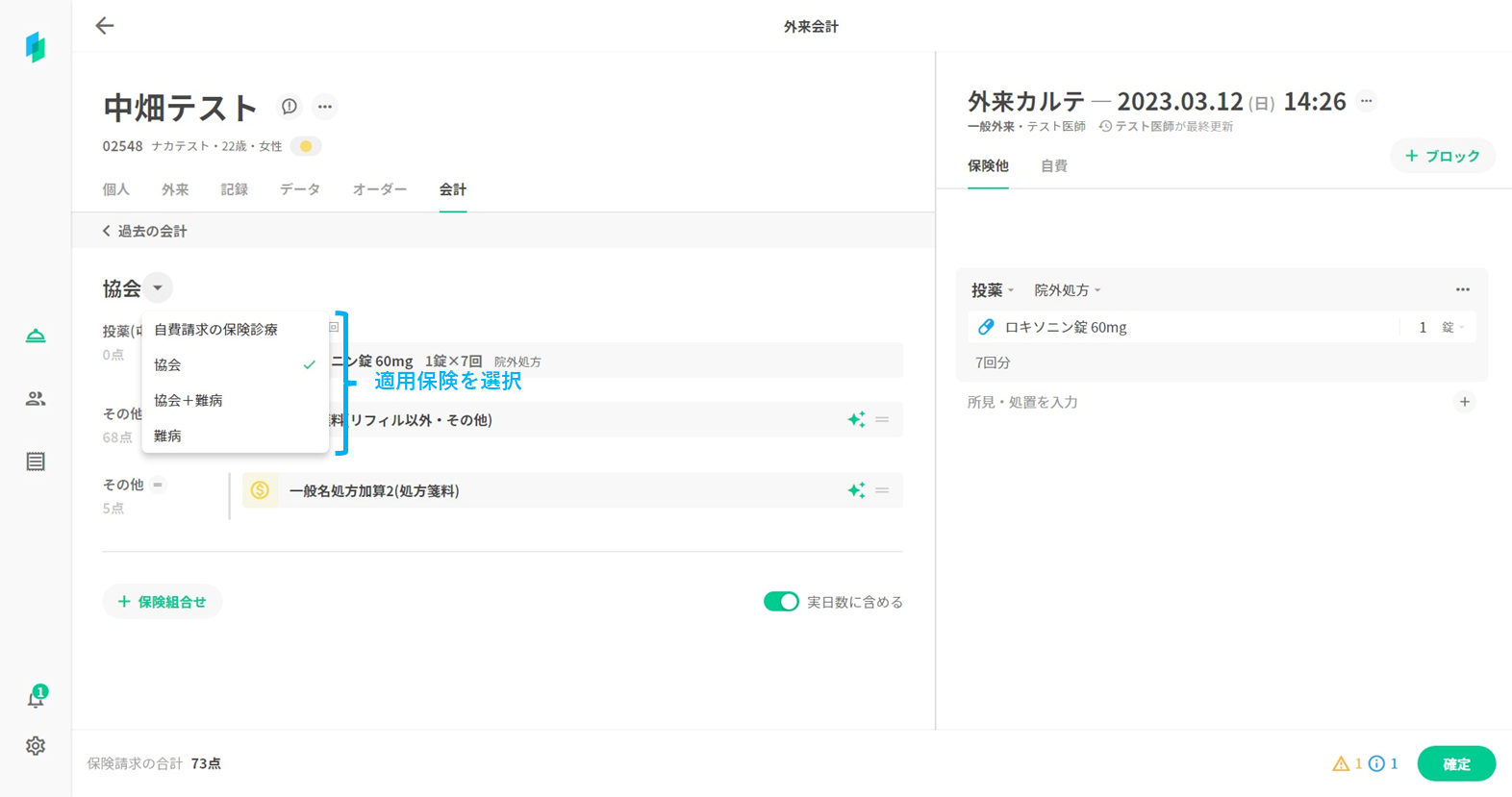Click the green 確定 button
The width and height of the screenshot is (1512, 797).
point(1456,763)
